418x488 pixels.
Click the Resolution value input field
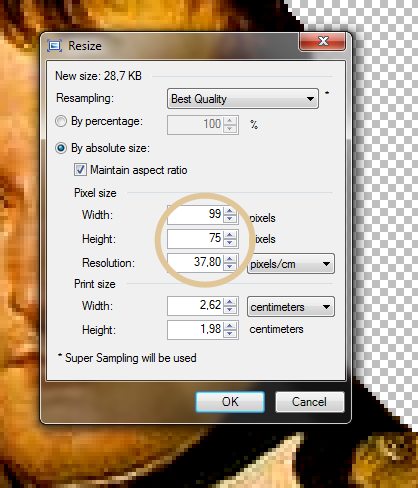[x=196, y=263]
